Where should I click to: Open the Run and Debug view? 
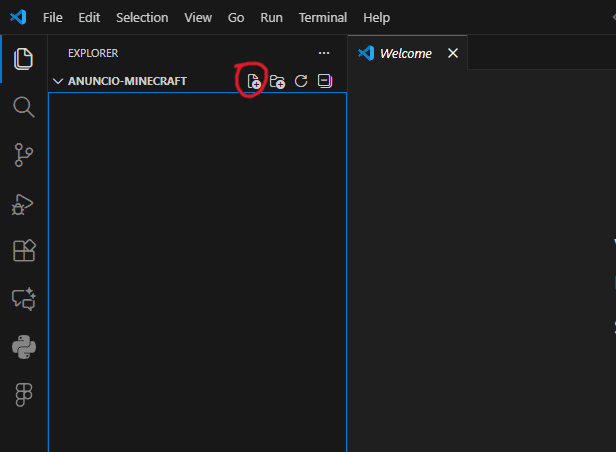tap(23, 203)
